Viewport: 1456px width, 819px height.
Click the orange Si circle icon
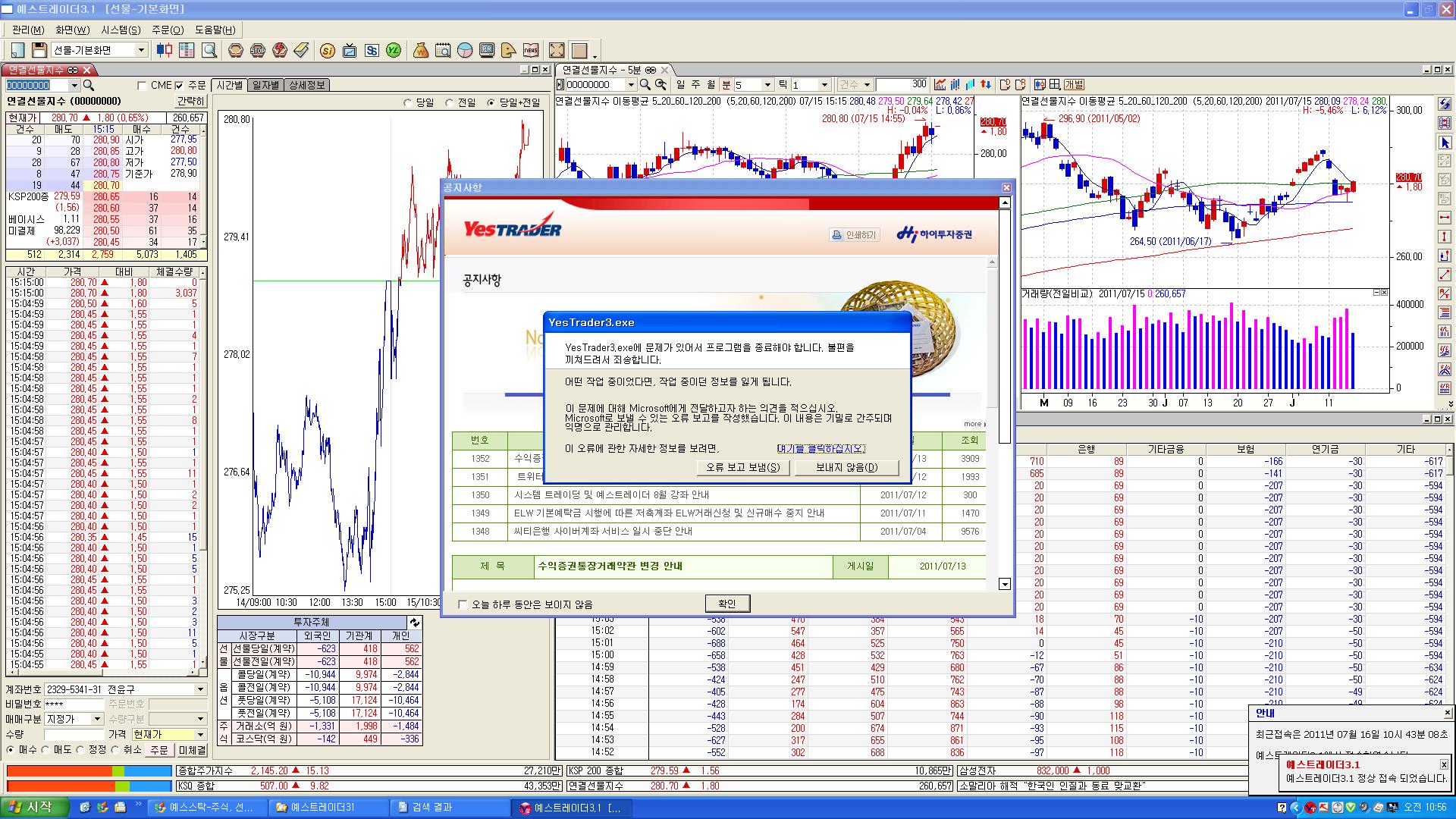(328, 50)
